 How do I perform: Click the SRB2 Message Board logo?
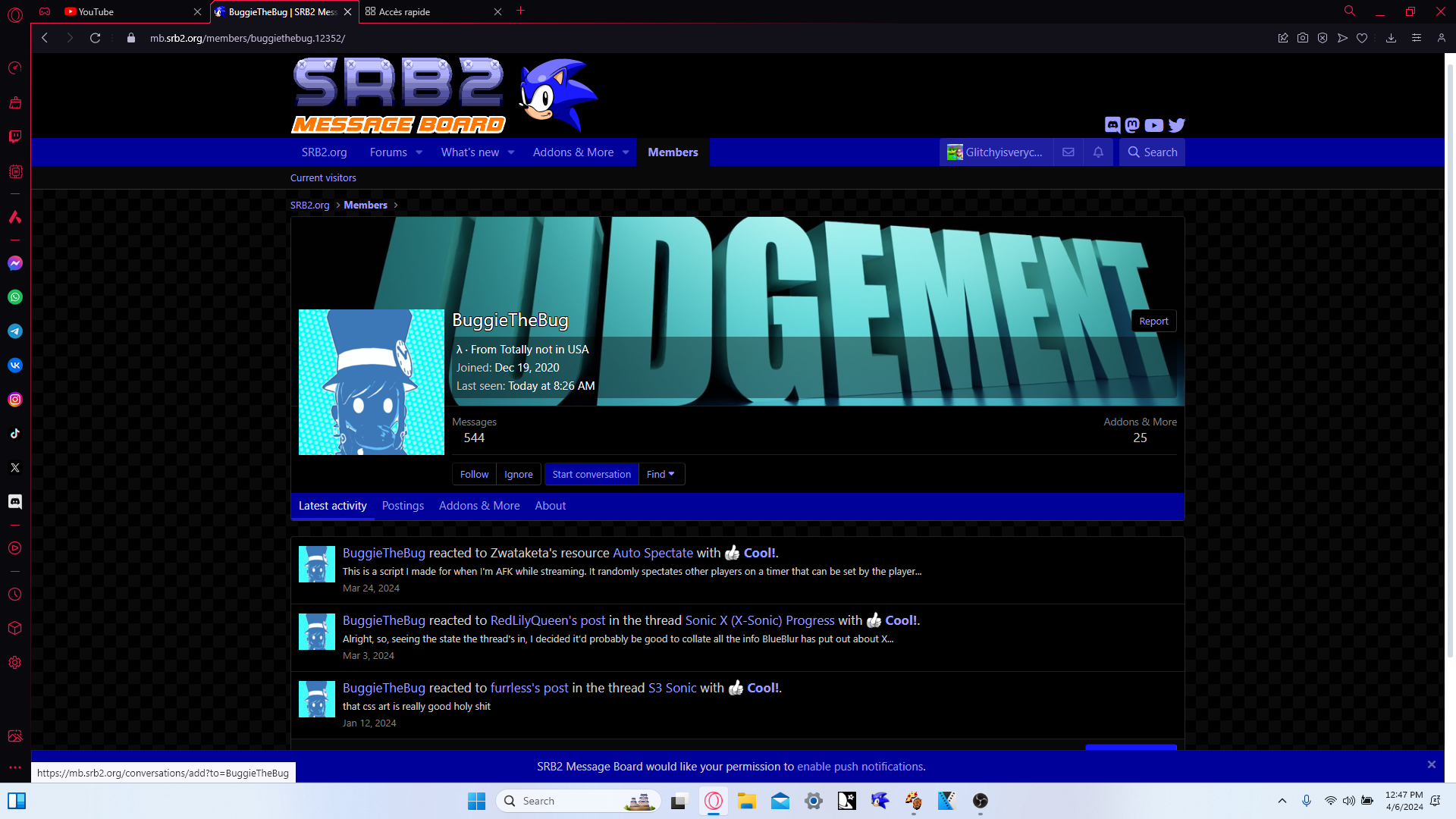tap(445, 96)
